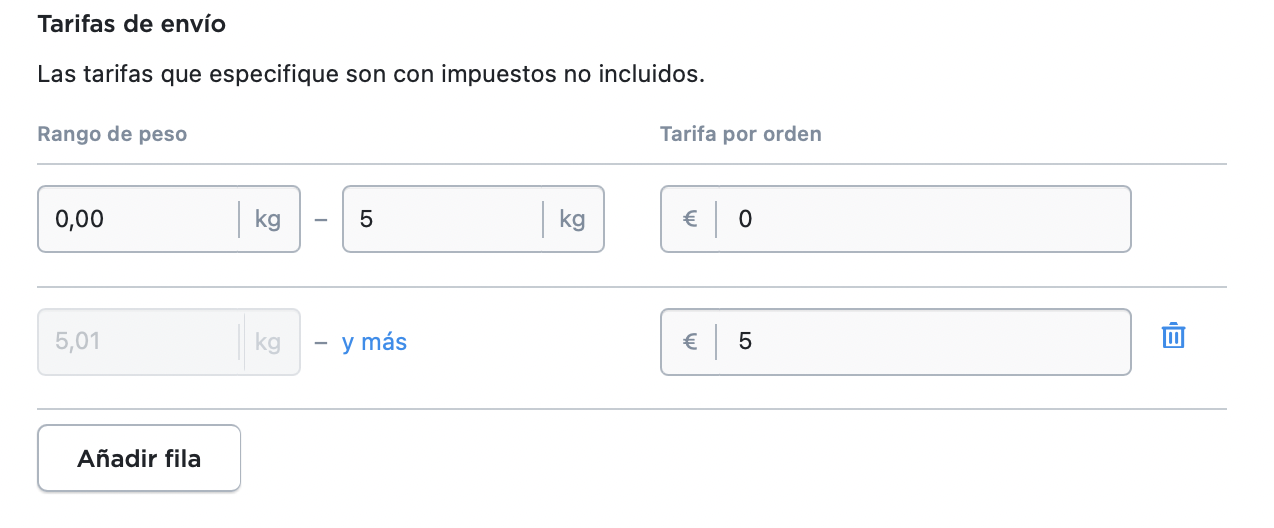Click the euro symbol in the second rate field
The width and height of the screenshot is (1274, 528).
(690, 342)
